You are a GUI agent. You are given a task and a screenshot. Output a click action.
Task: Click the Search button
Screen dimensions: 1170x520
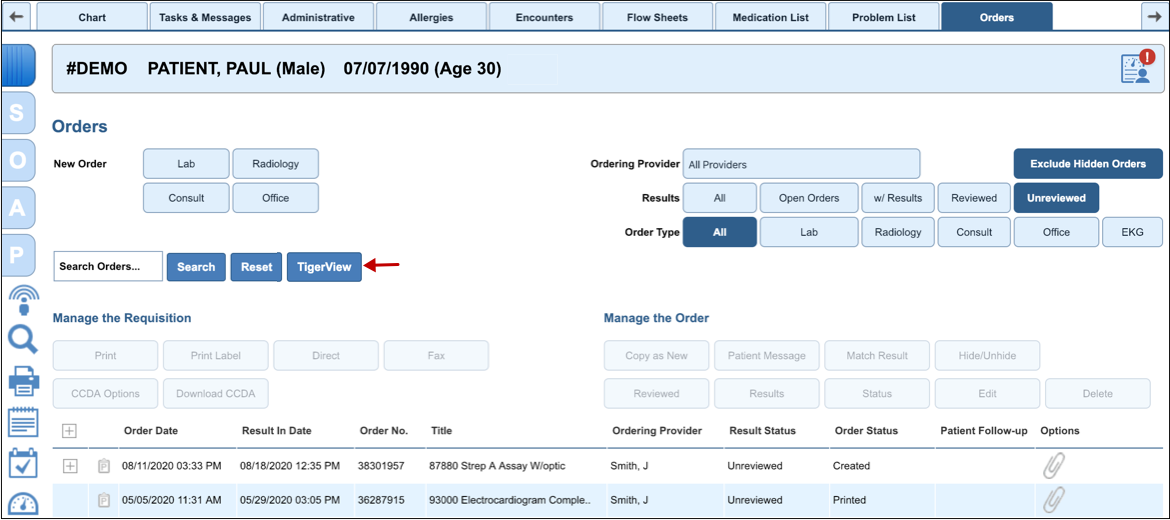pos(196,266)
